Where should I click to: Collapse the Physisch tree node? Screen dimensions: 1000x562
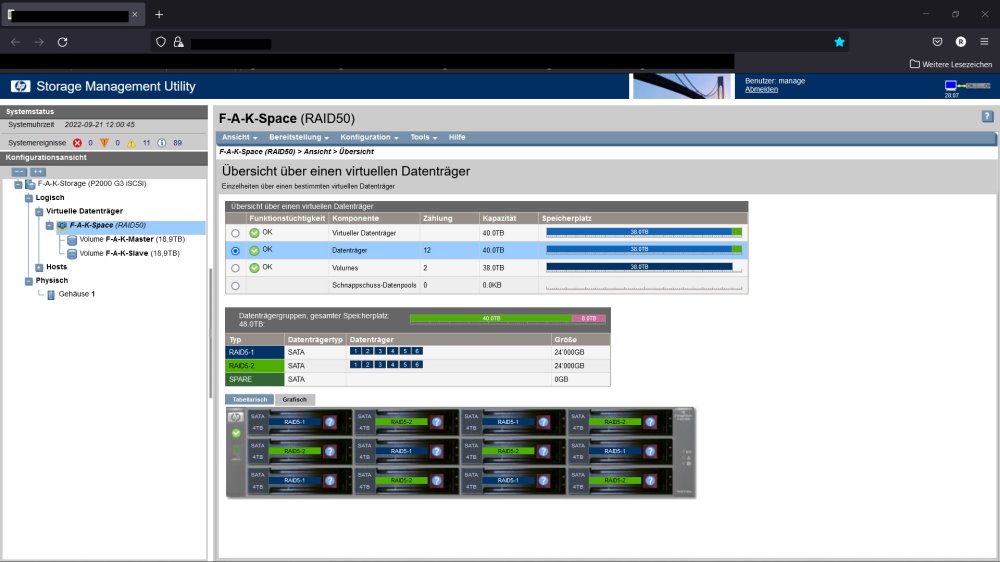click(x=29, y=281)
